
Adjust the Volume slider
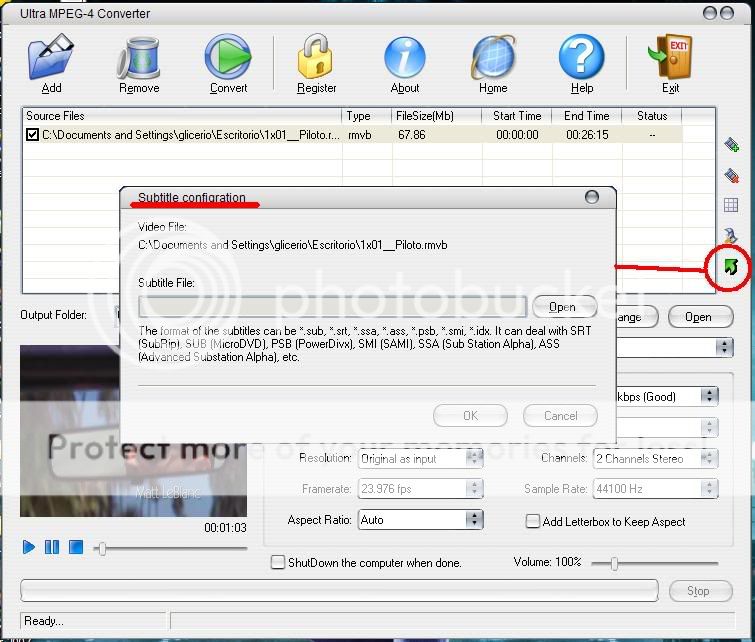click(614, 564)
